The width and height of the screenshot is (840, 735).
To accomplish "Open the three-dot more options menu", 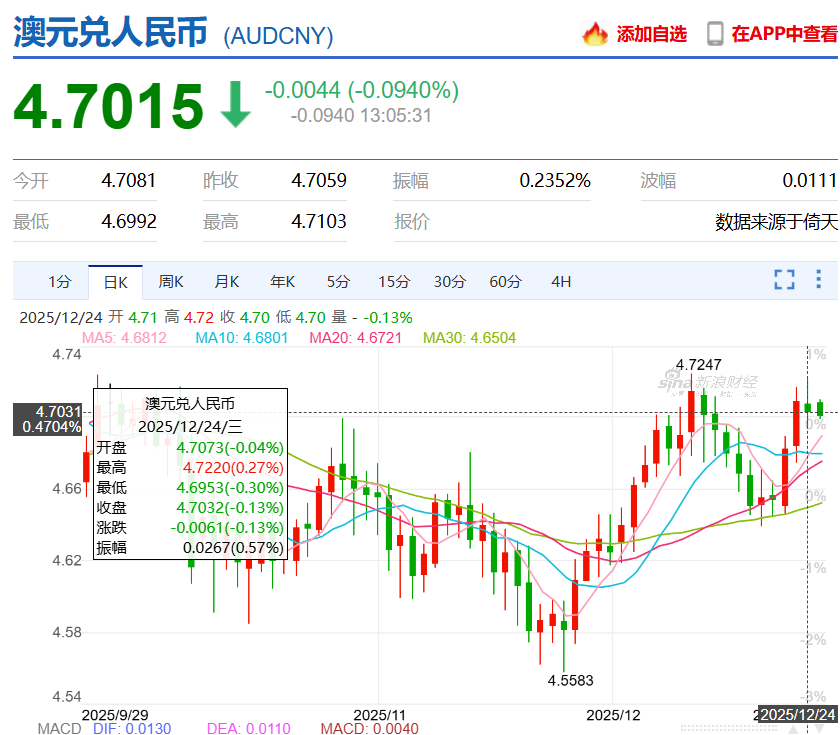I will [822, 280].
